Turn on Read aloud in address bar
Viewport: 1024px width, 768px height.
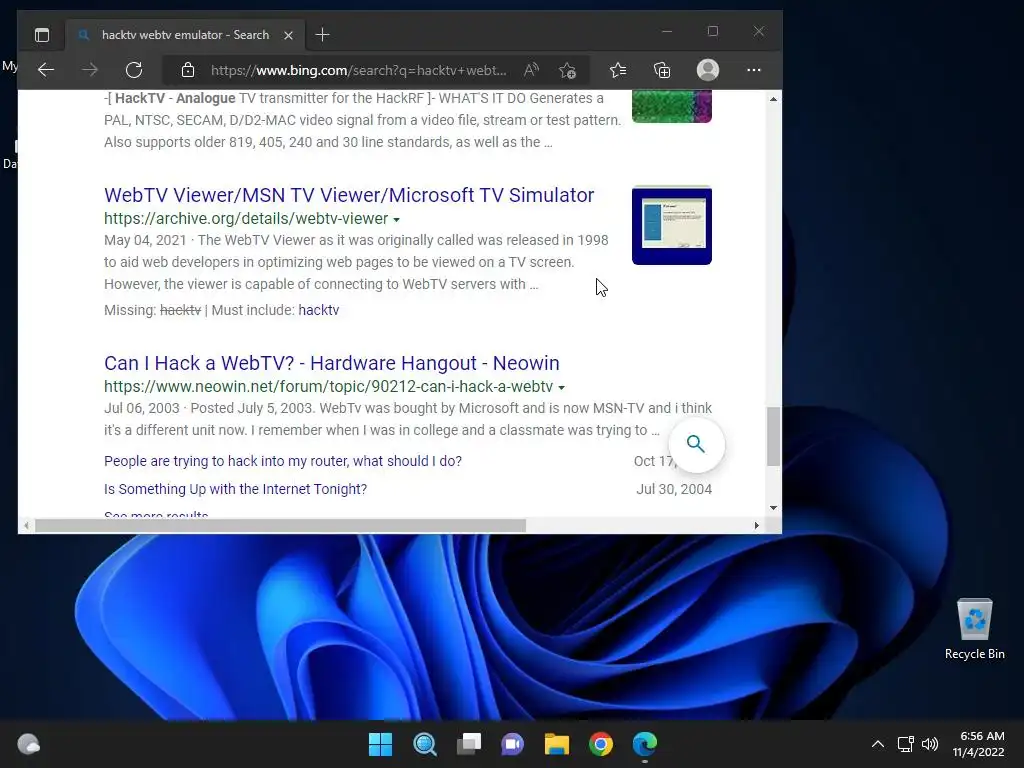click(x=531, y=70)
